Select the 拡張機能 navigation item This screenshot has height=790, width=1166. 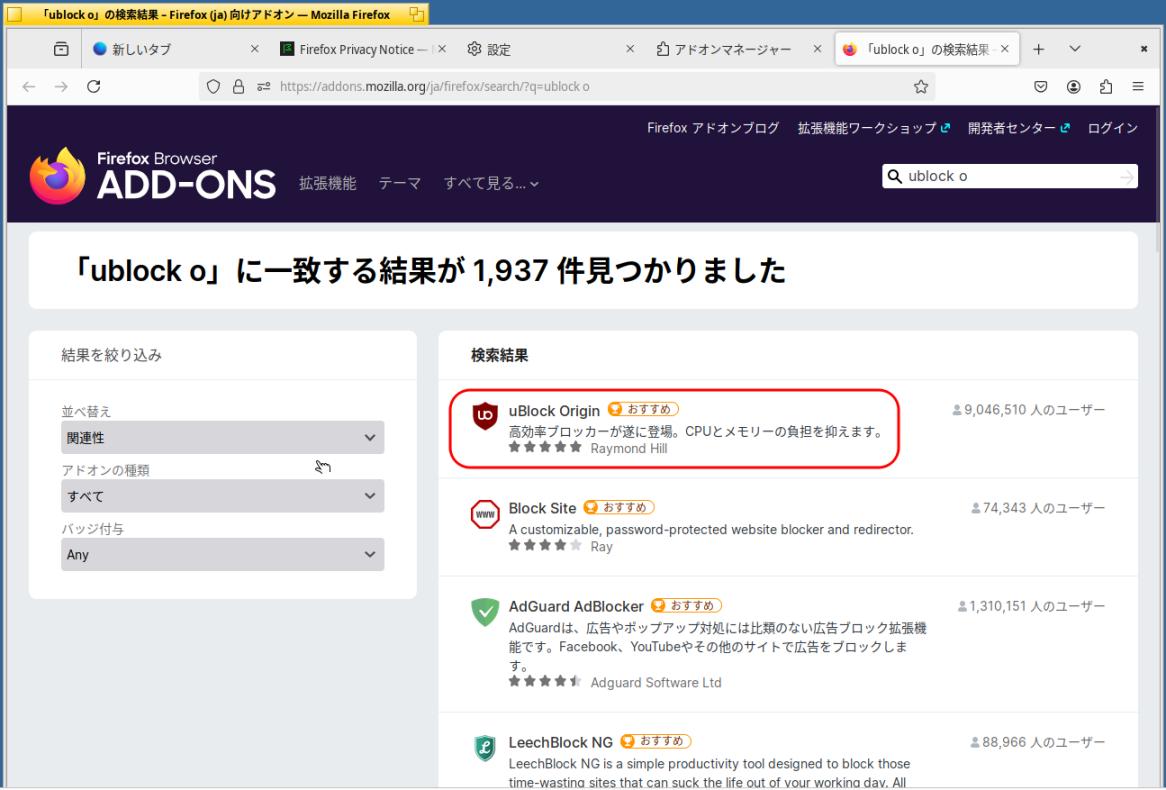(x=328, y=183)
